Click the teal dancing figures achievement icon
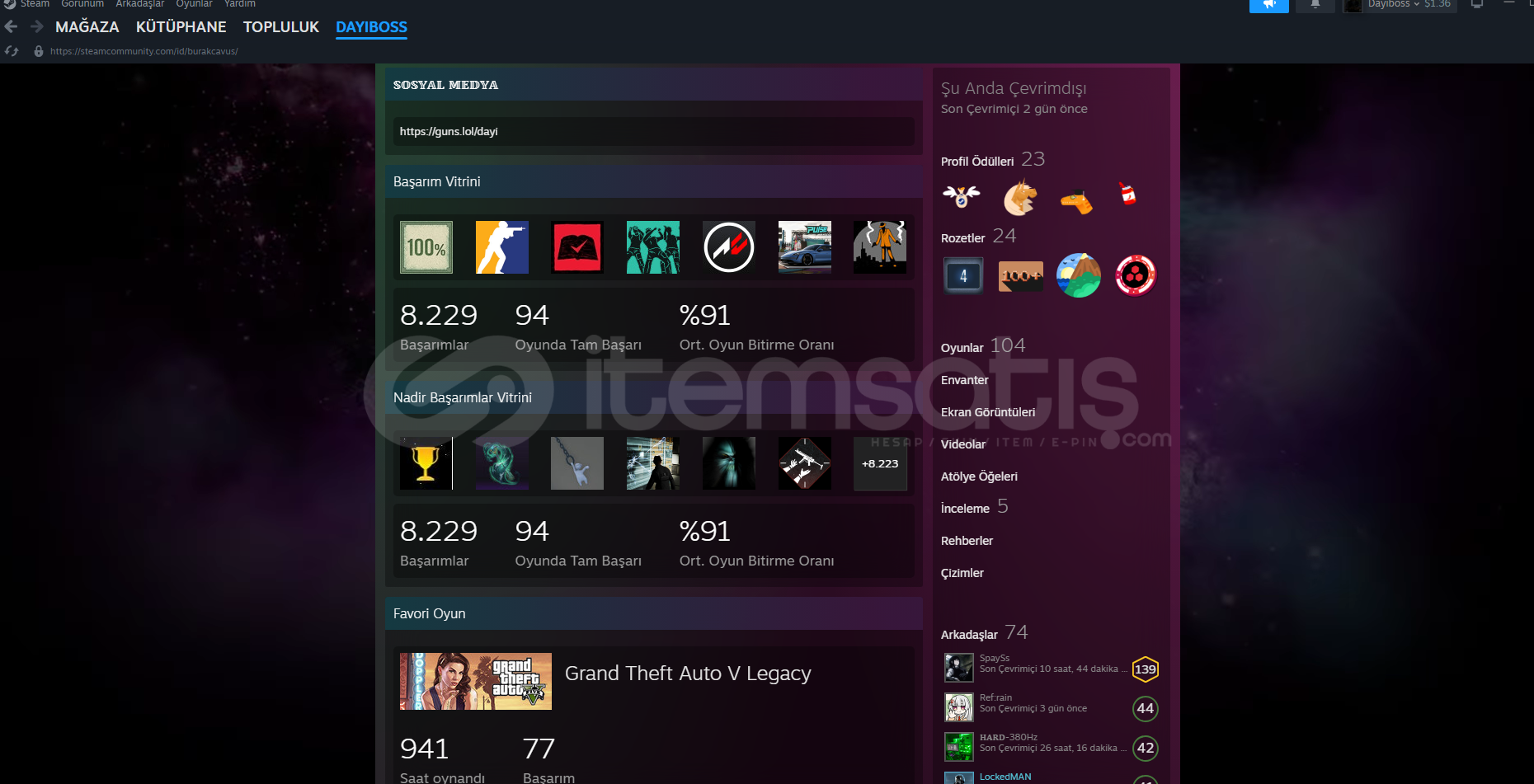1534x784 pixels. click(x=653, y=247)
